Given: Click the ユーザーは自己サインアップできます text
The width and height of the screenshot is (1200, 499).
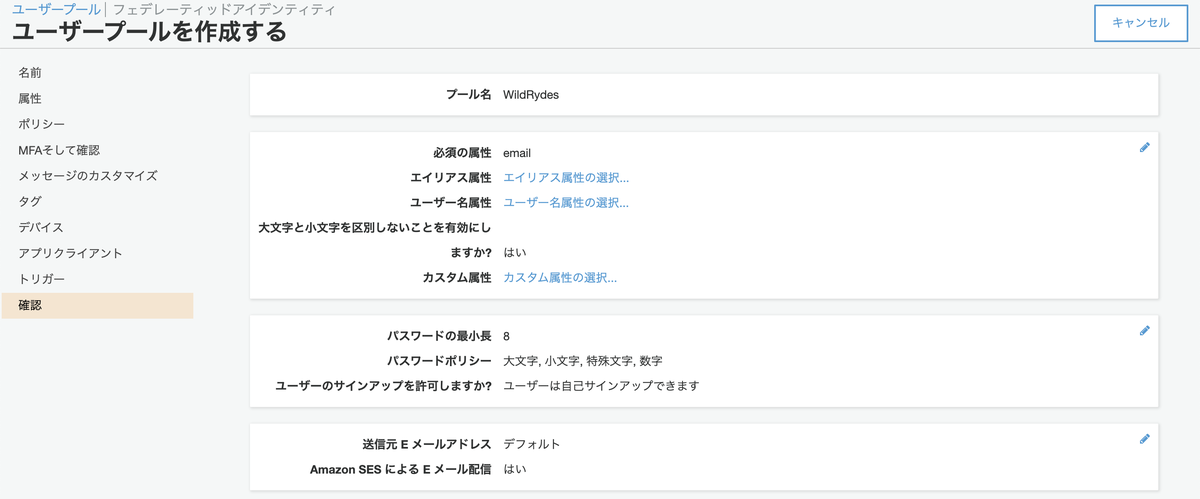Looking at the screenshot, I should [601, 386].
